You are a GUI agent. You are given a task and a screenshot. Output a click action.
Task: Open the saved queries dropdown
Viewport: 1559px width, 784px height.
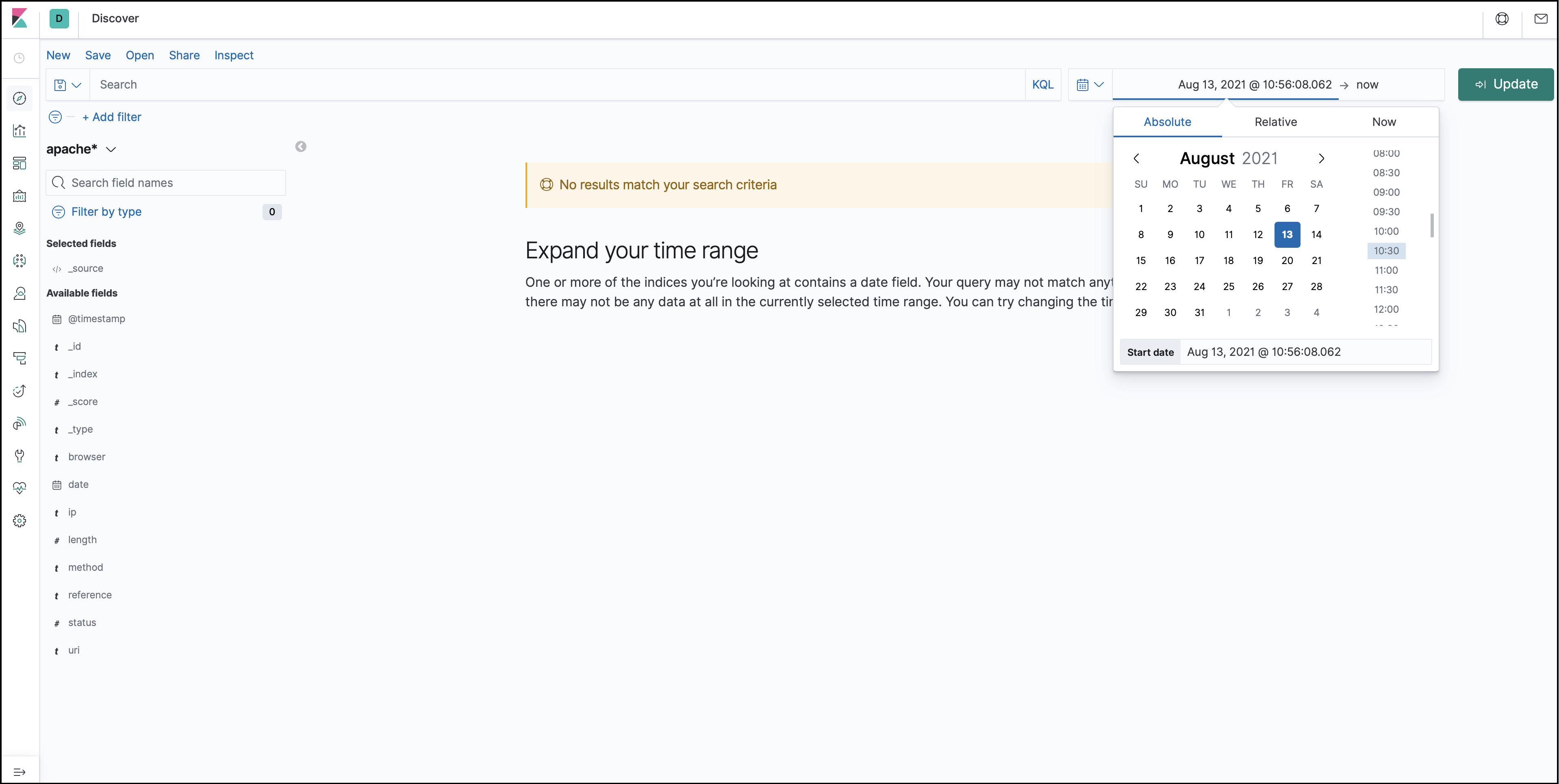click(68, 84)
